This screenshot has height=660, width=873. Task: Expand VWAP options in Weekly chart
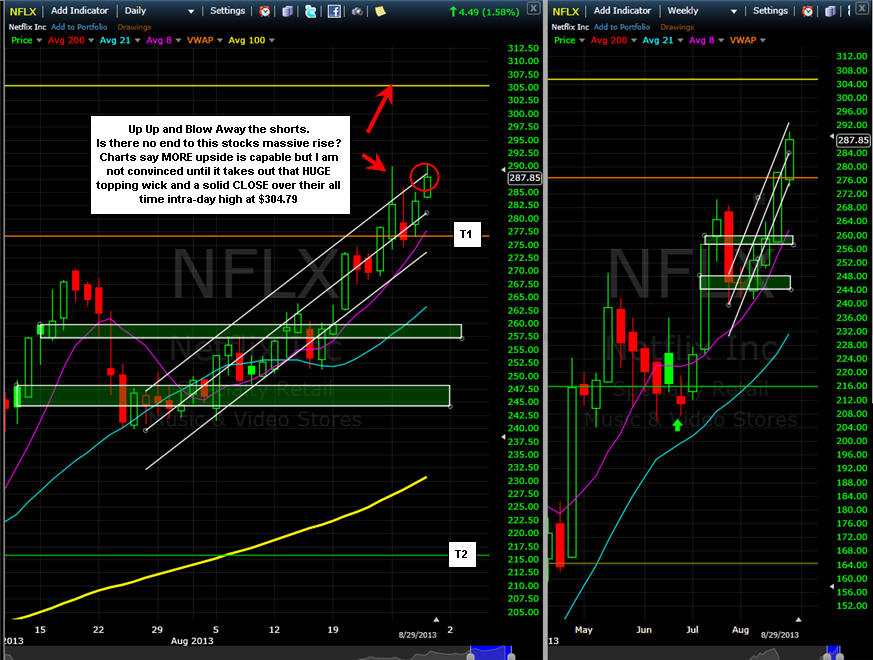(763, 41)
